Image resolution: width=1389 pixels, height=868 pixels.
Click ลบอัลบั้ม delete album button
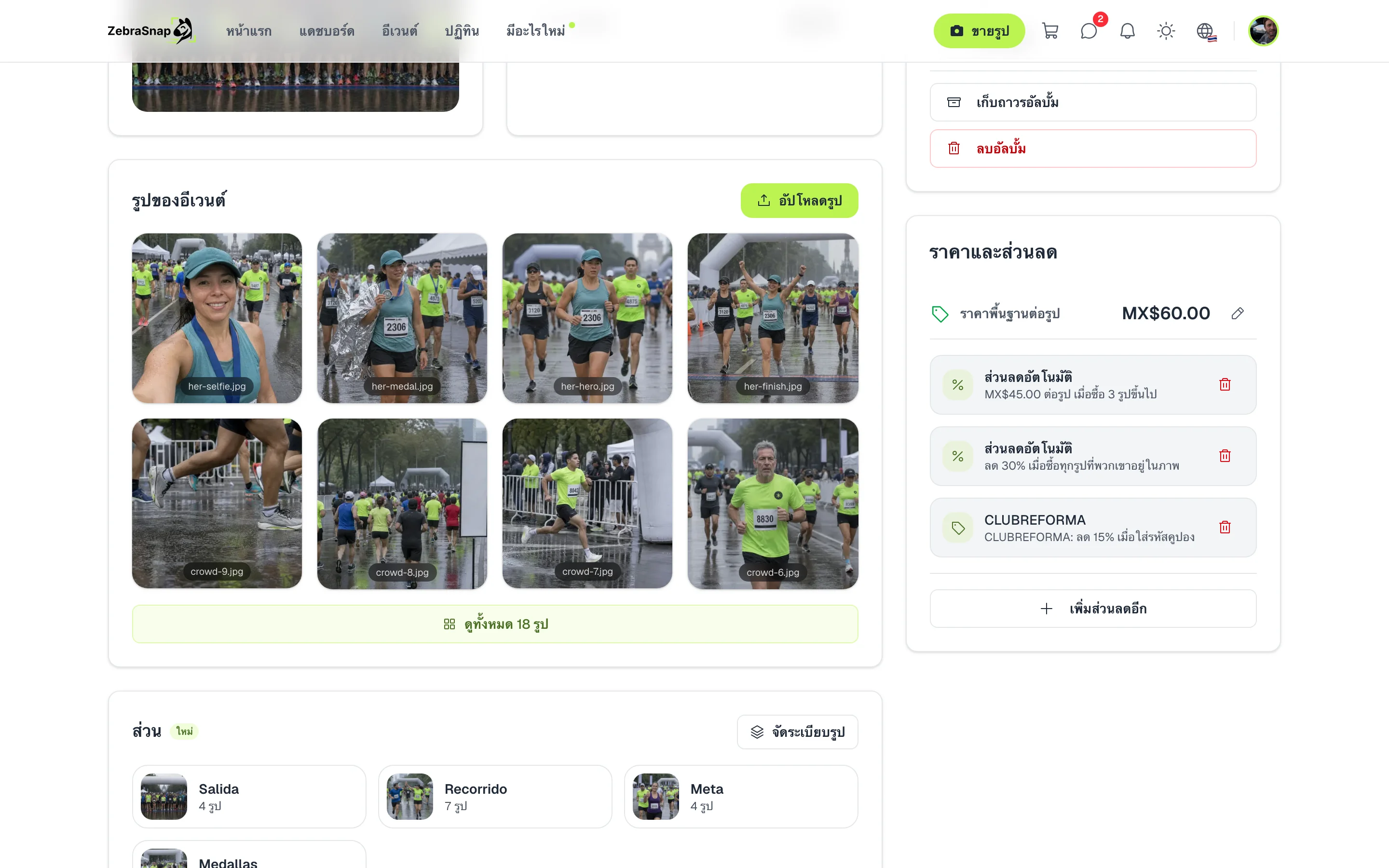point(1093,149)
